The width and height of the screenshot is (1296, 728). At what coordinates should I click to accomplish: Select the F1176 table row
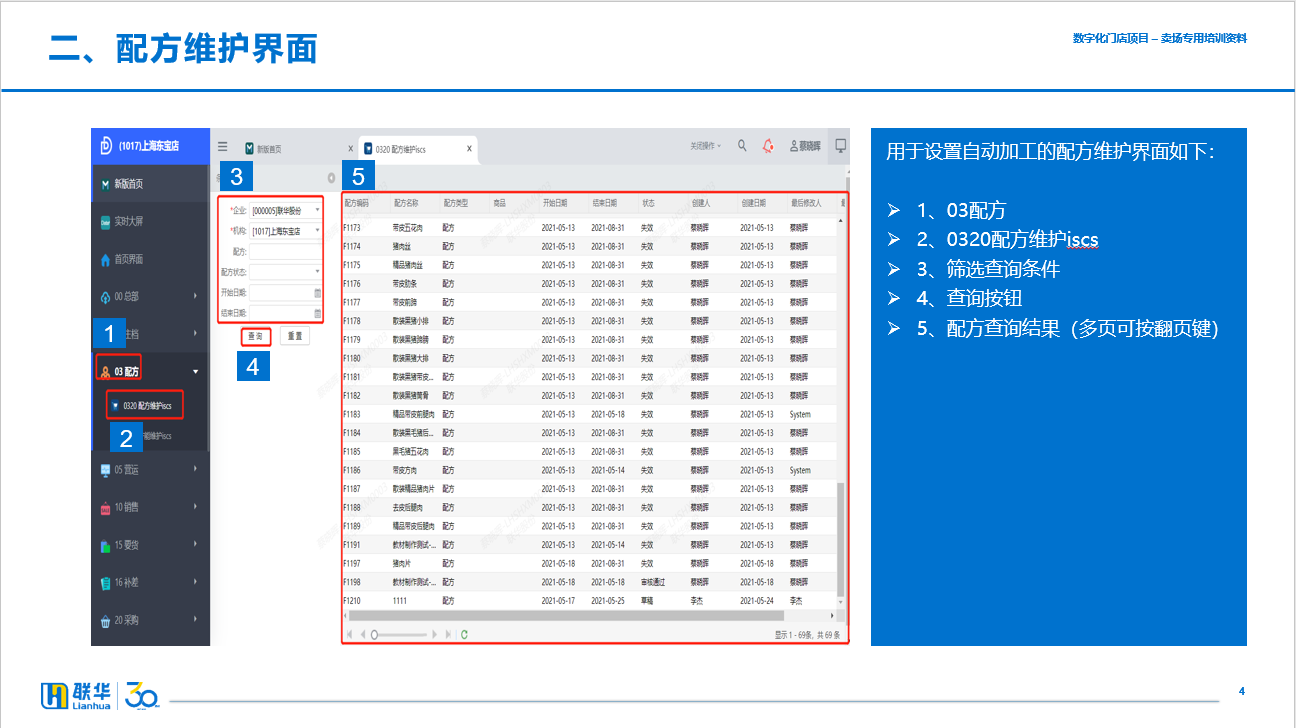[590, 284]
